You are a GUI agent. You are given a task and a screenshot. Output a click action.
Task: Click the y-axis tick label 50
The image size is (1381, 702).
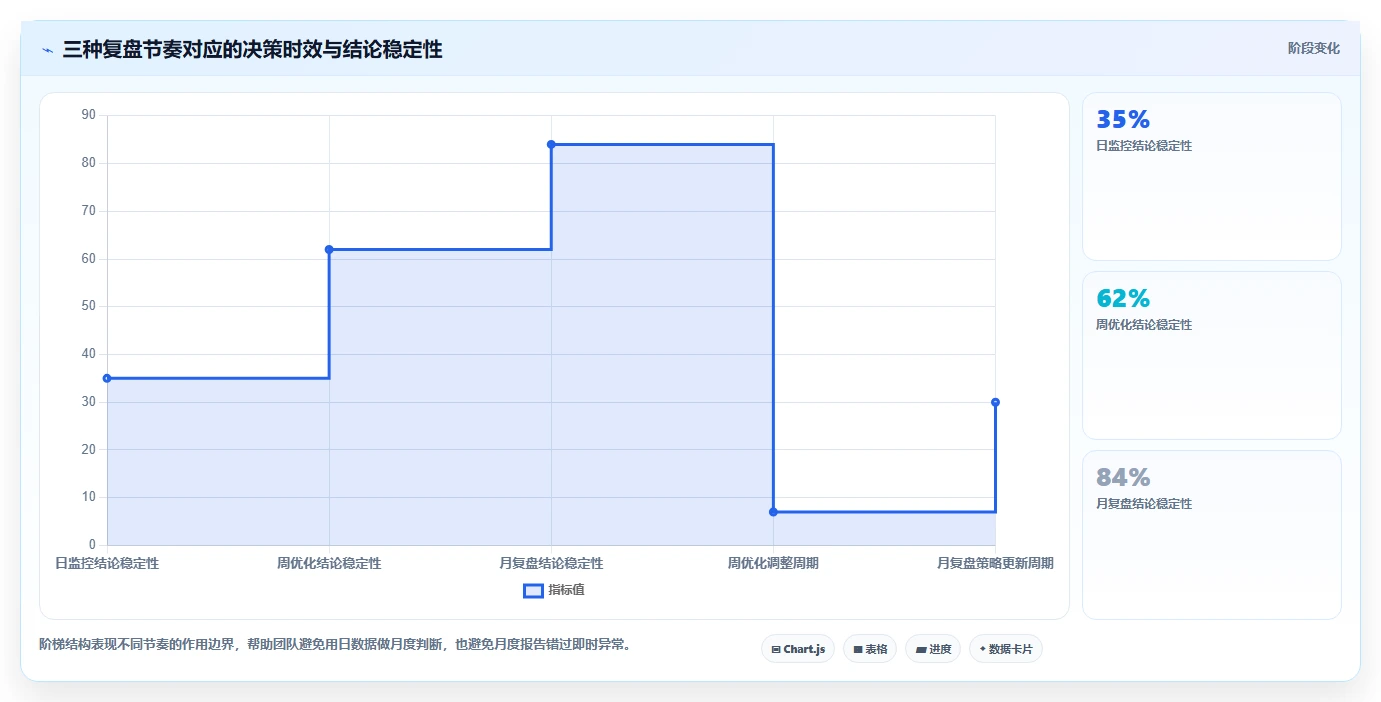(88, 306)
